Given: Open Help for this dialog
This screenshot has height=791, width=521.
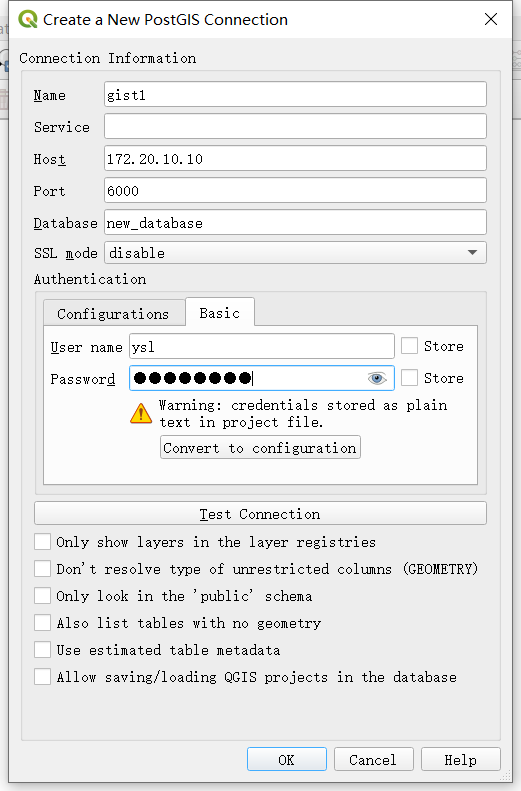Looking at the screenshot, I should (x=460, y=760).
